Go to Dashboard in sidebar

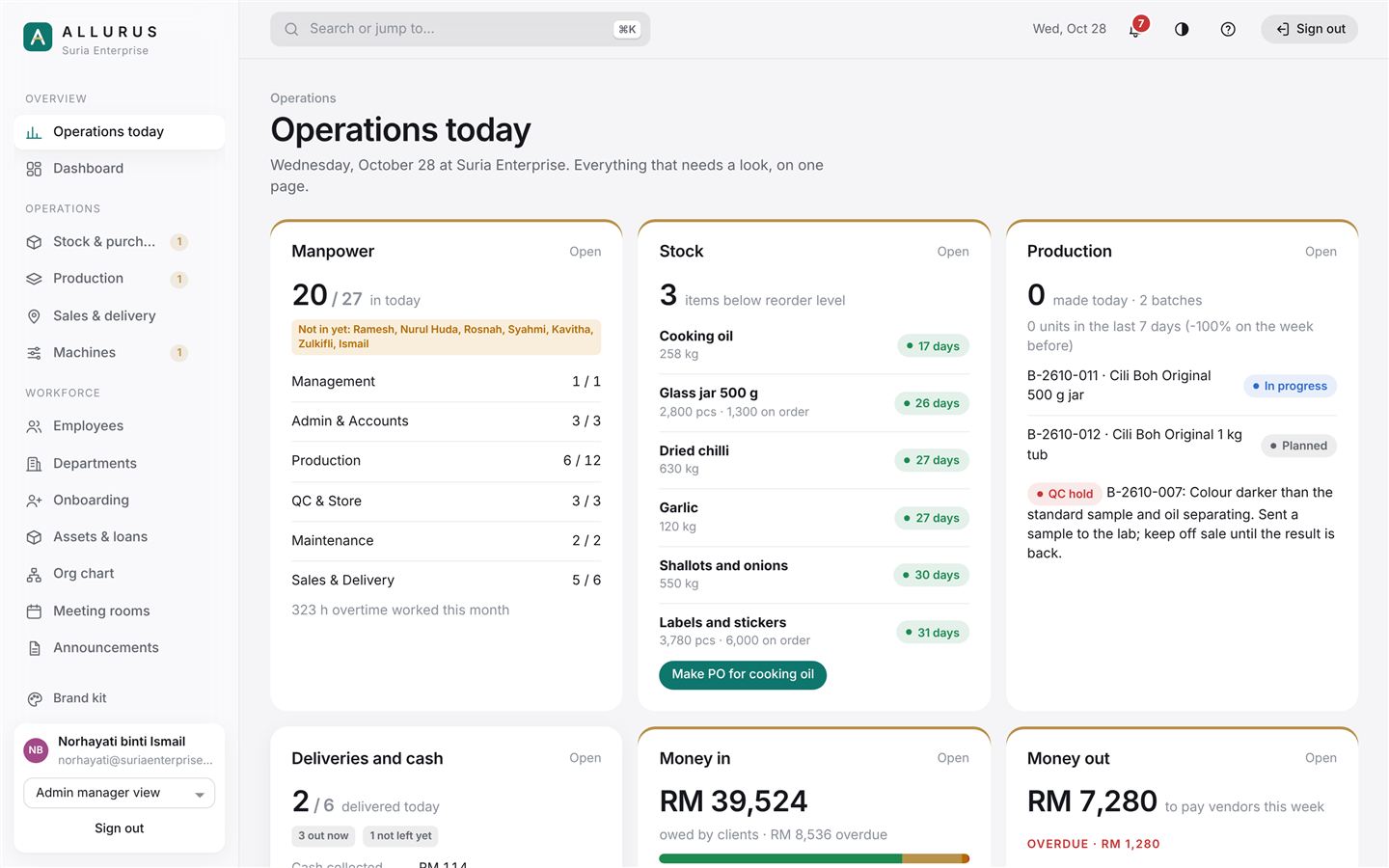120,169
